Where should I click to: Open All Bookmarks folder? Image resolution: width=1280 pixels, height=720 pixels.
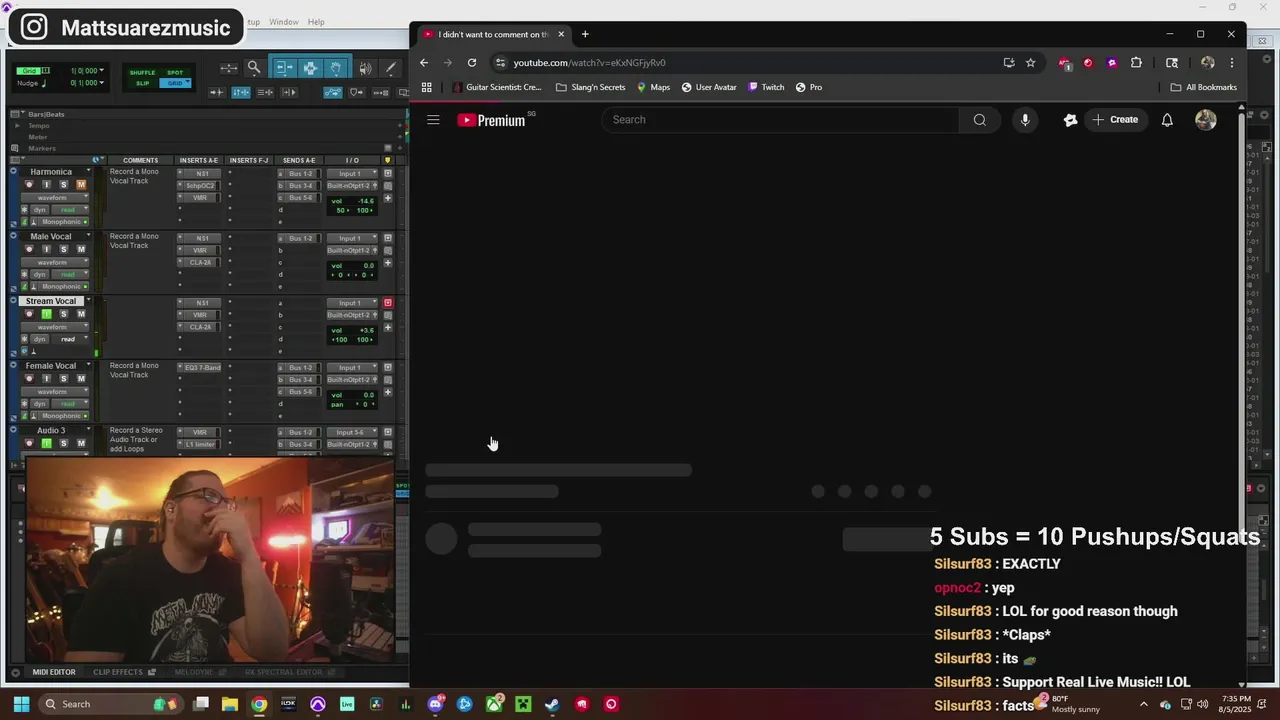pos(1203,87)
